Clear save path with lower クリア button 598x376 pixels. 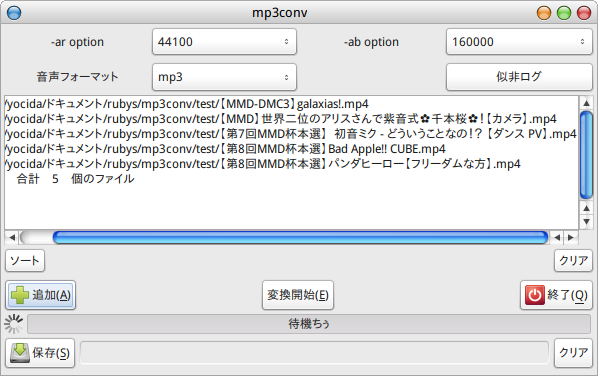pyautogui.click(x=573, y=353)
